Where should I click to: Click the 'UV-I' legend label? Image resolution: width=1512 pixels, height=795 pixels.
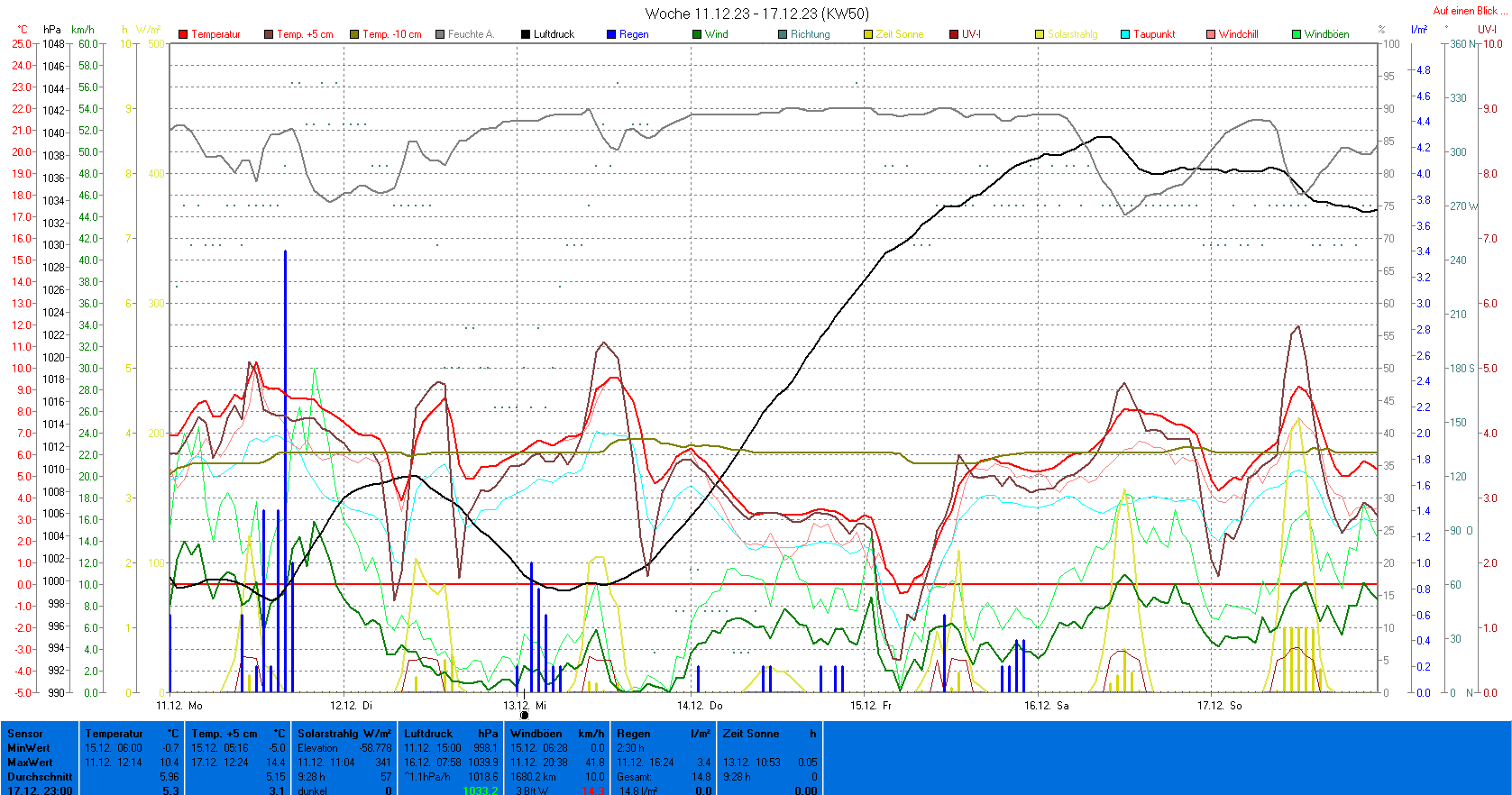tap(971, 34)
